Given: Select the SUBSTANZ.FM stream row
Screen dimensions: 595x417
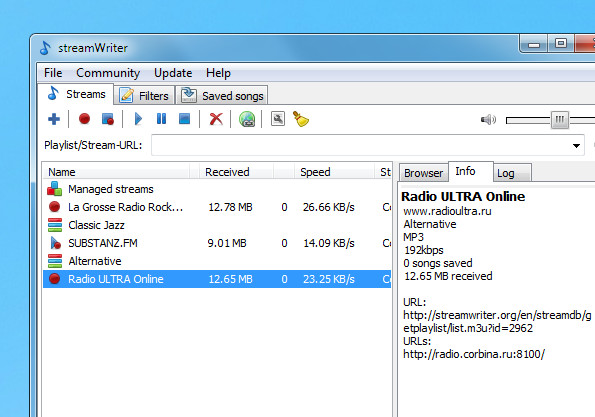Looking at the screenshot, I should point(217,243).
